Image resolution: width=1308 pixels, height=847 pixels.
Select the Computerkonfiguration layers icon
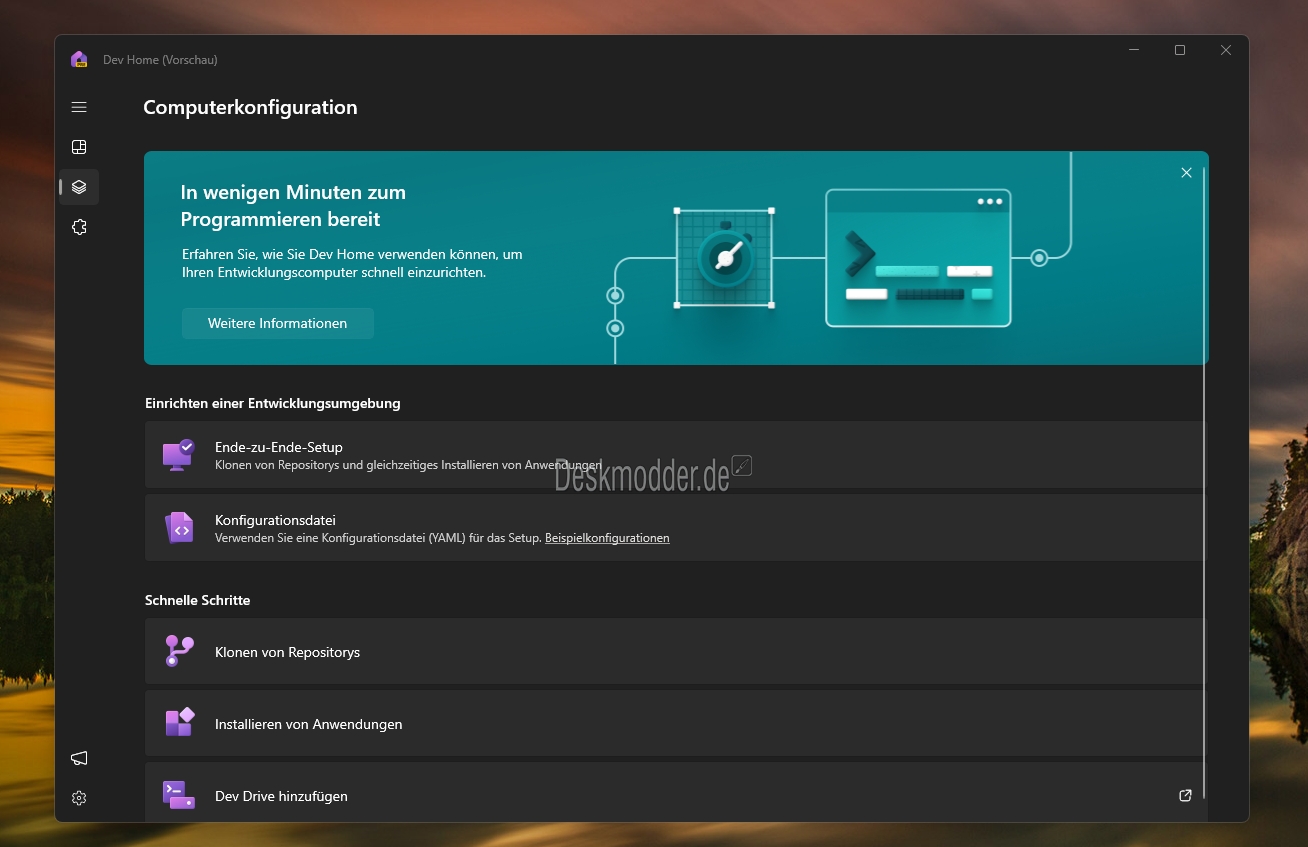coord(79,187)
